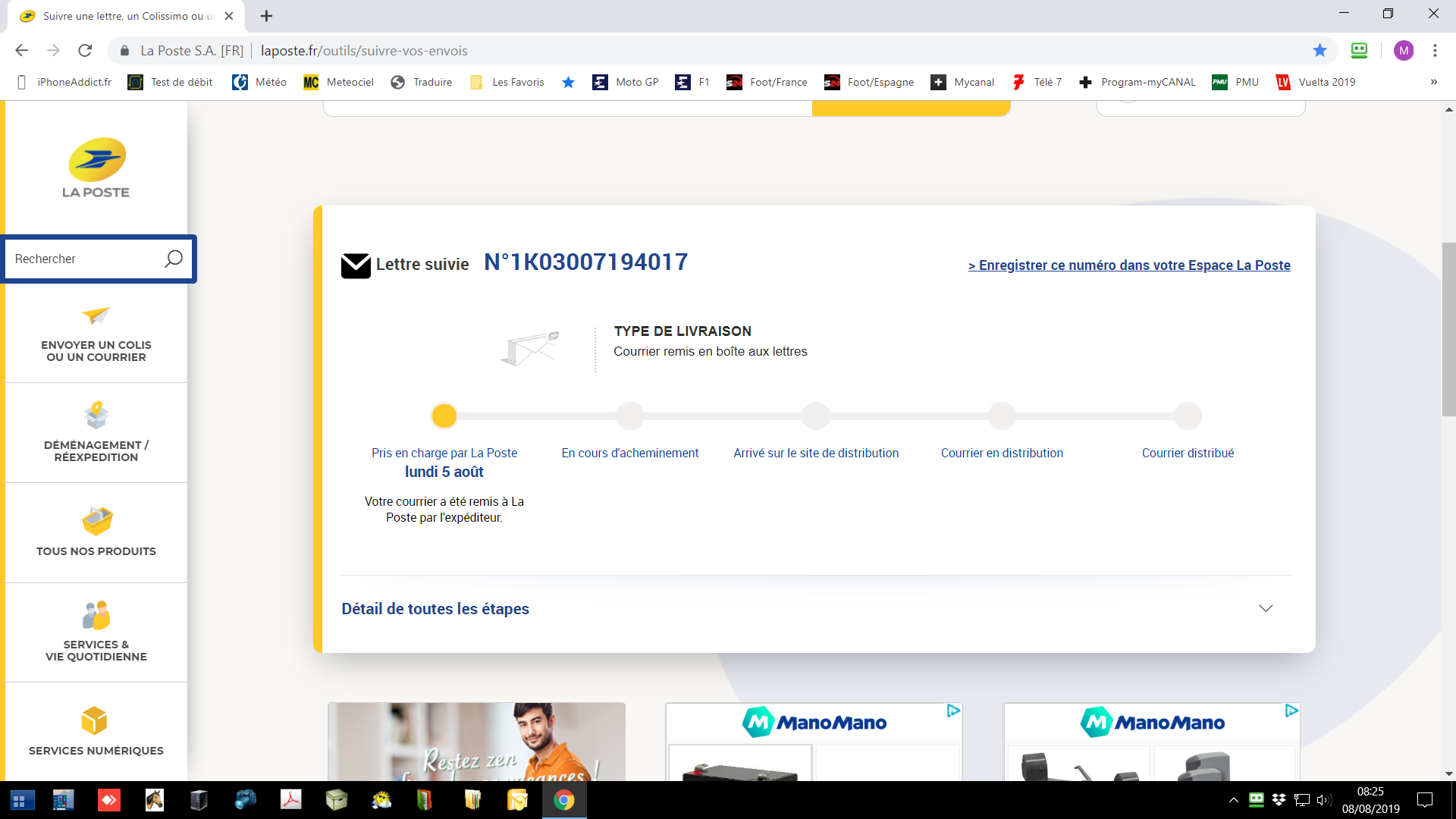Click the La Poste logo in sidebar
This screenshot has height=819, width=1456.
click(96, 168)
